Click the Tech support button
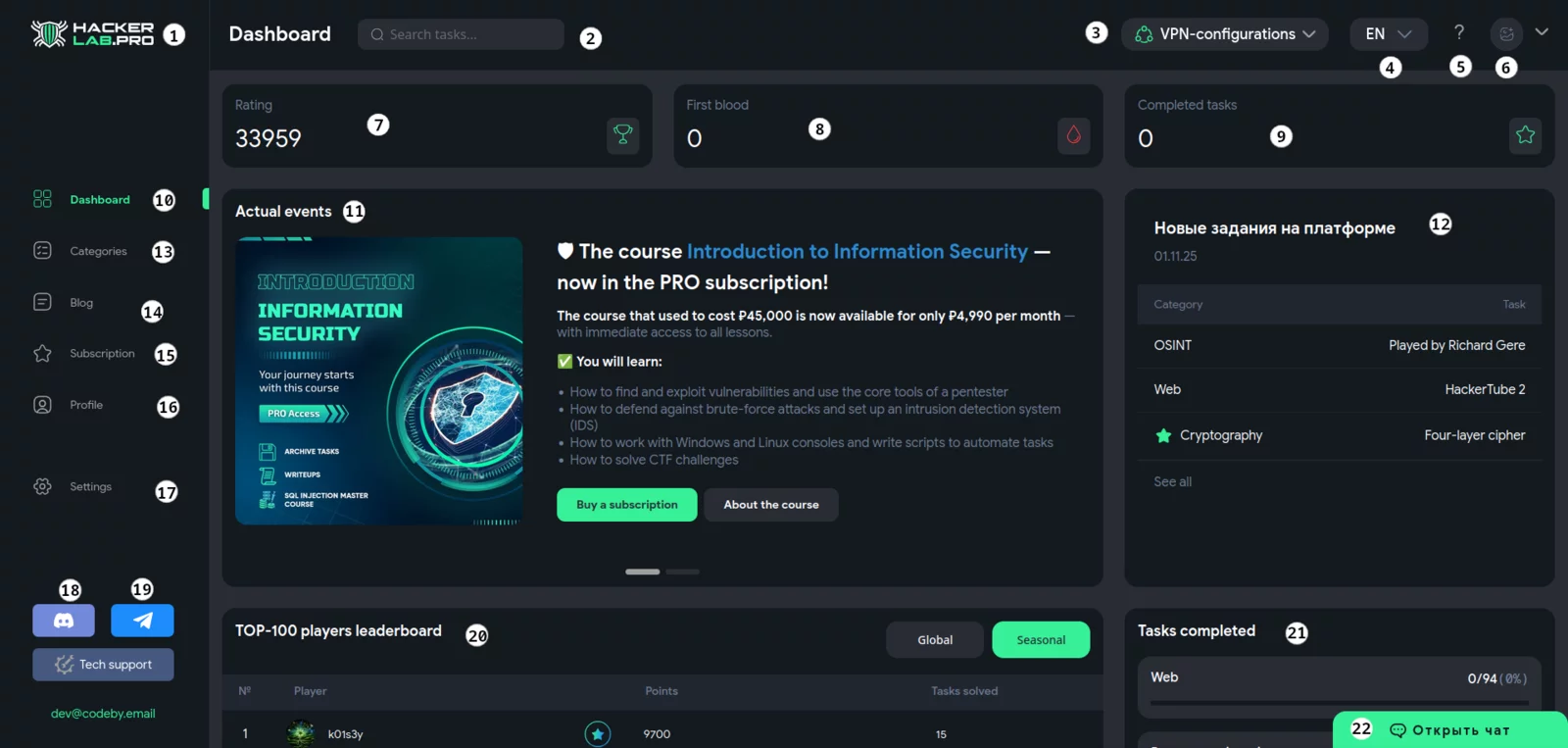The width and height of the screenshot is (1568, 748). pyautogui.click(x=103, y=665)
